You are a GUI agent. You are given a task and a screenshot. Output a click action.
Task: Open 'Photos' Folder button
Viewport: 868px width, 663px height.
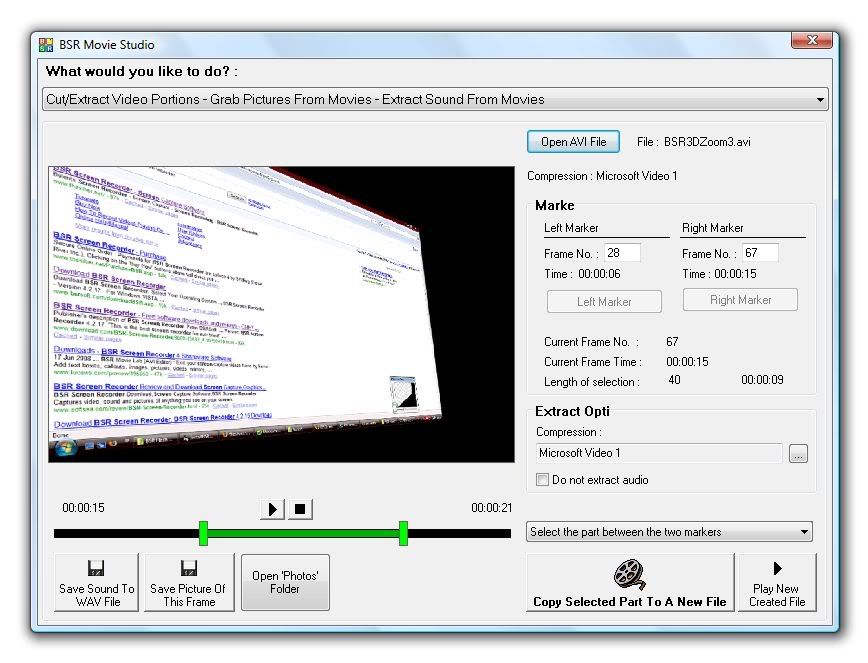[285, 582]
